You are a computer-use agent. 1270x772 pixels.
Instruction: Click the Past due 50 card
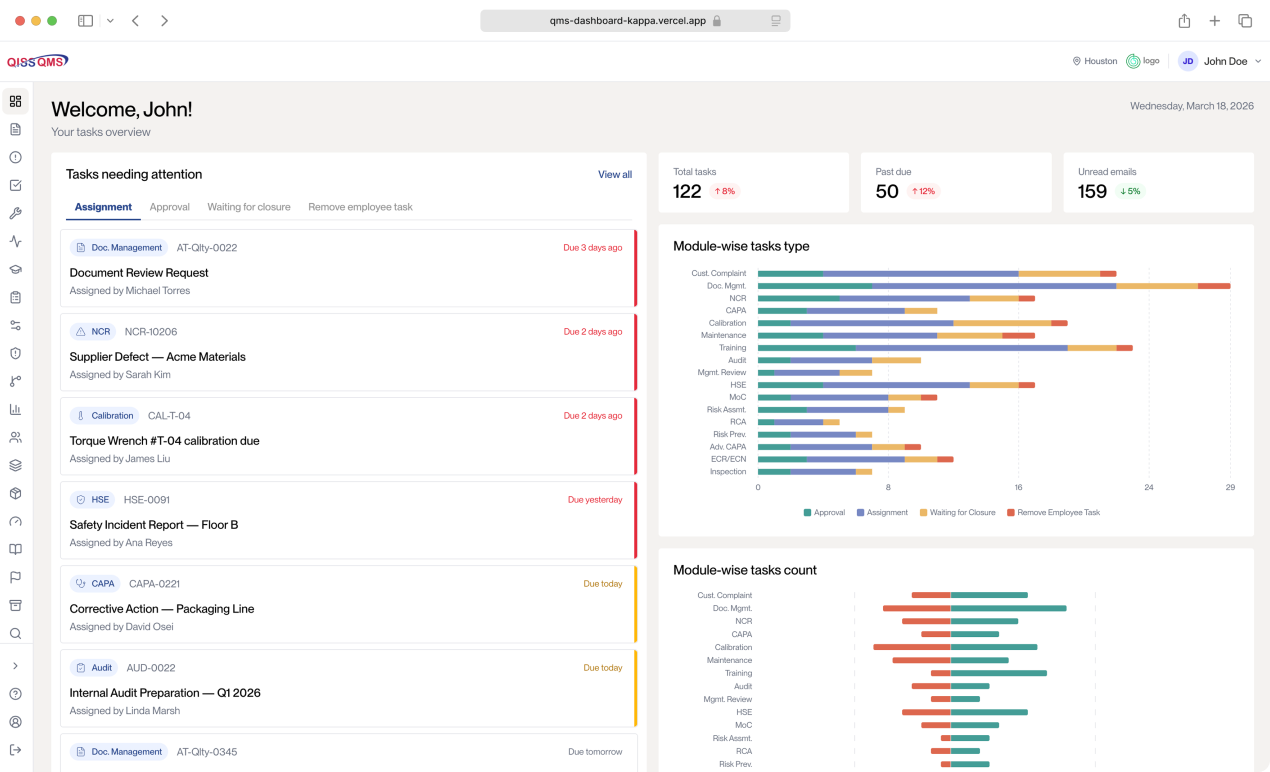click(956, 182)
